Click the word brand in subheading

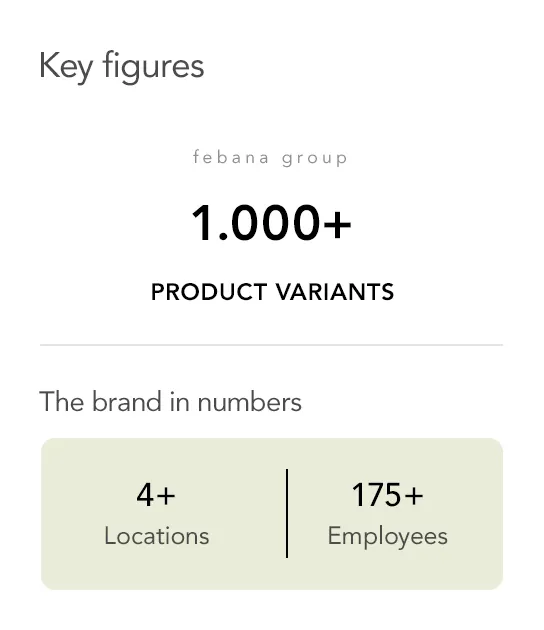pos(127,401)
